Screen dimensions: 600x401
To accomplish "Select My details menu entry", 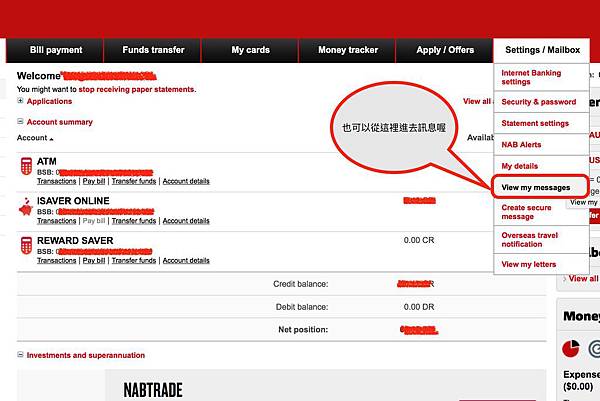I will 541,166.
